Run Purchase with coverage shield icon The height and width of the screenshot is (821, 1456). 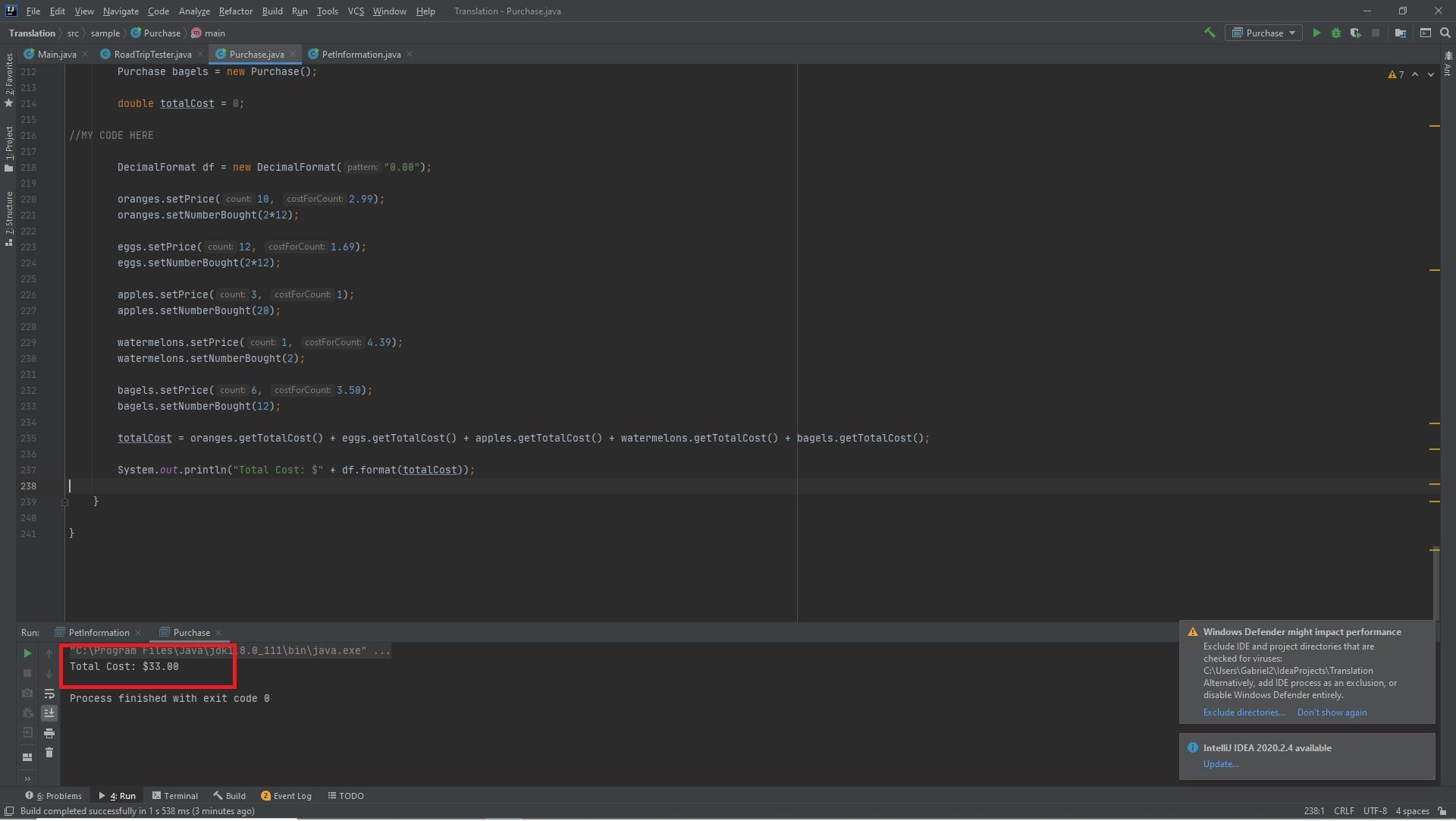click(1355, 33)
